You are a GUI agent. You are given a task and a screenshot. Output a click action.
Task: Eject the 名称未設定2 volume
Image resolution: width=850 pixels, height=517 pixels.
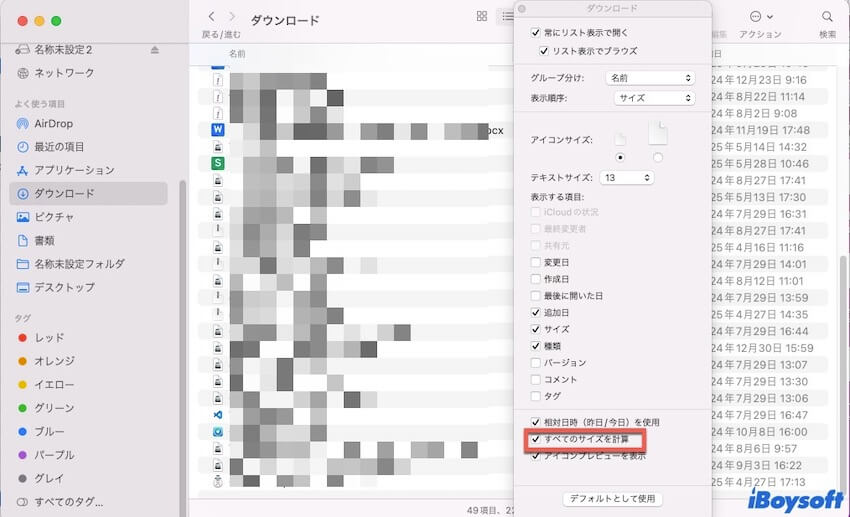point(154,49)
